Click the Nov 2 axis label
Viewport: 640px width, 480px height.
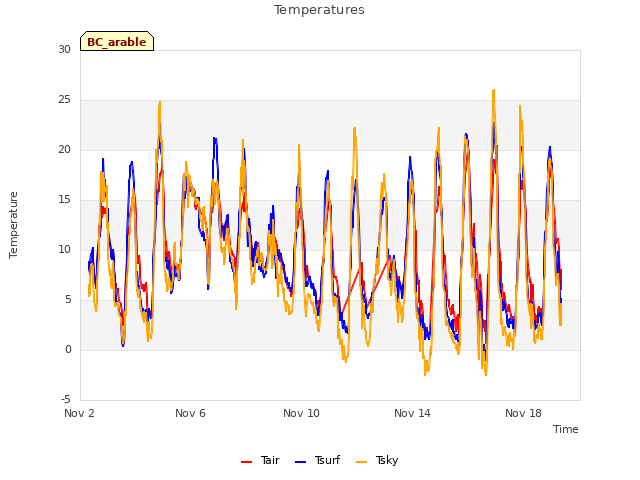click(79, 413)
